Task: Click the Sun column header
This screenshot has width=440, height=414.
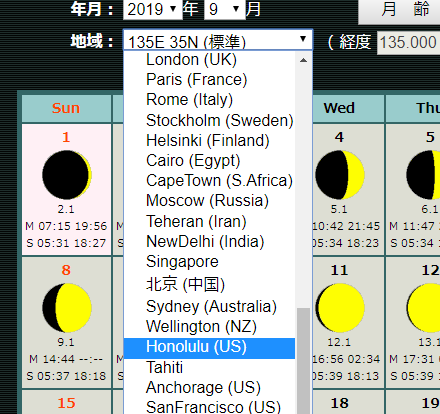Action: pos(66,108)
